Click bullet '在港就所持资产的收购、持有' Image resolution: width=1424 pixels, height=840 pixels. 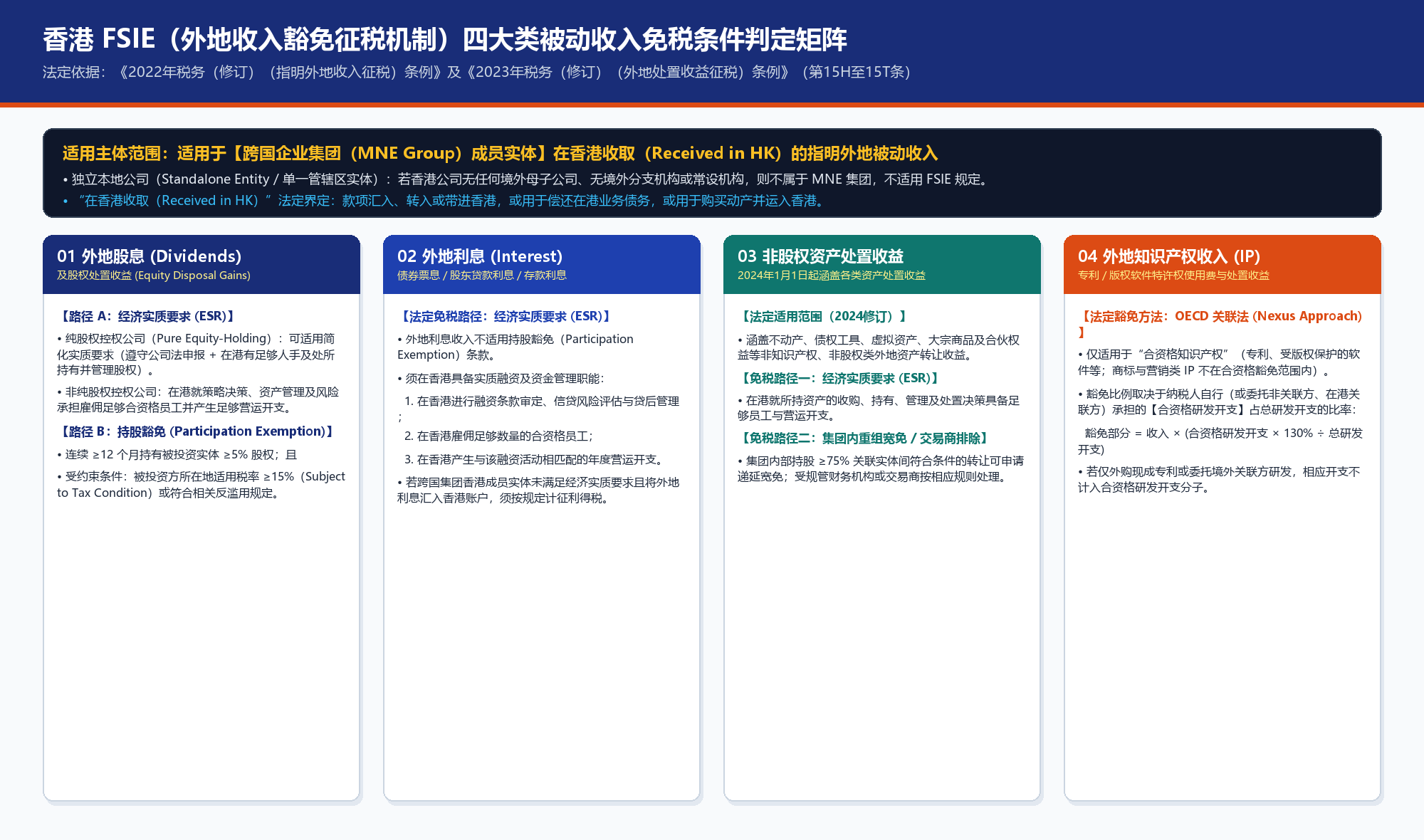(879, 408)
